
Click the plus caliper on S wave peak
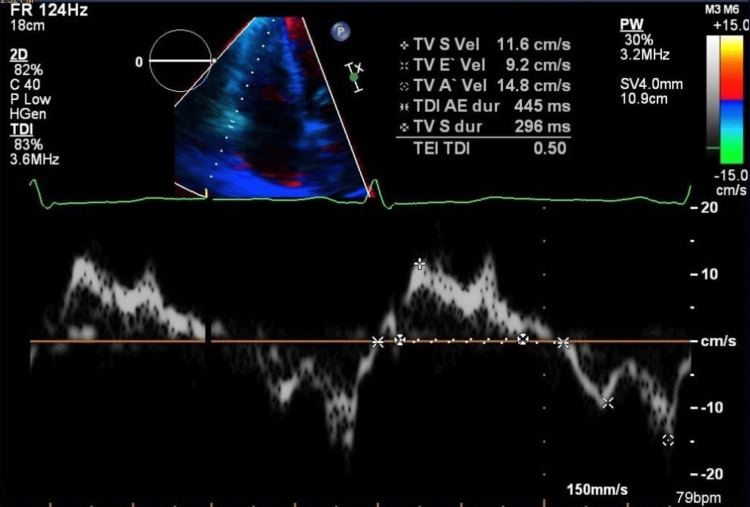(x=419, y=264)
